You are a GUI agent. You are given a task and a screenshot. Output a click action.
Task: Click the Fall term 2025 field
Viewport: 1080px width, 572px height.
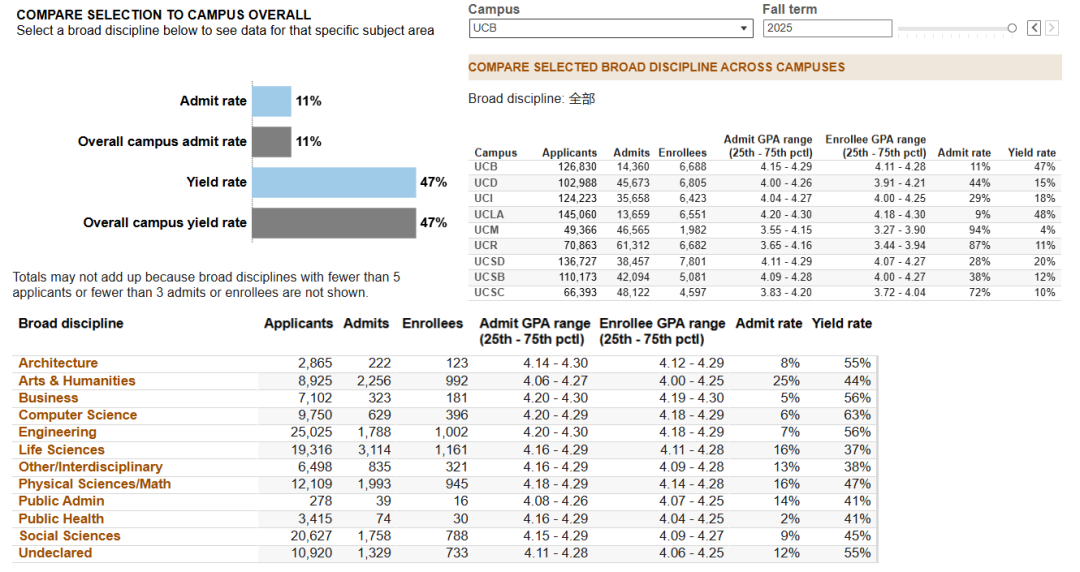(827, 28)
